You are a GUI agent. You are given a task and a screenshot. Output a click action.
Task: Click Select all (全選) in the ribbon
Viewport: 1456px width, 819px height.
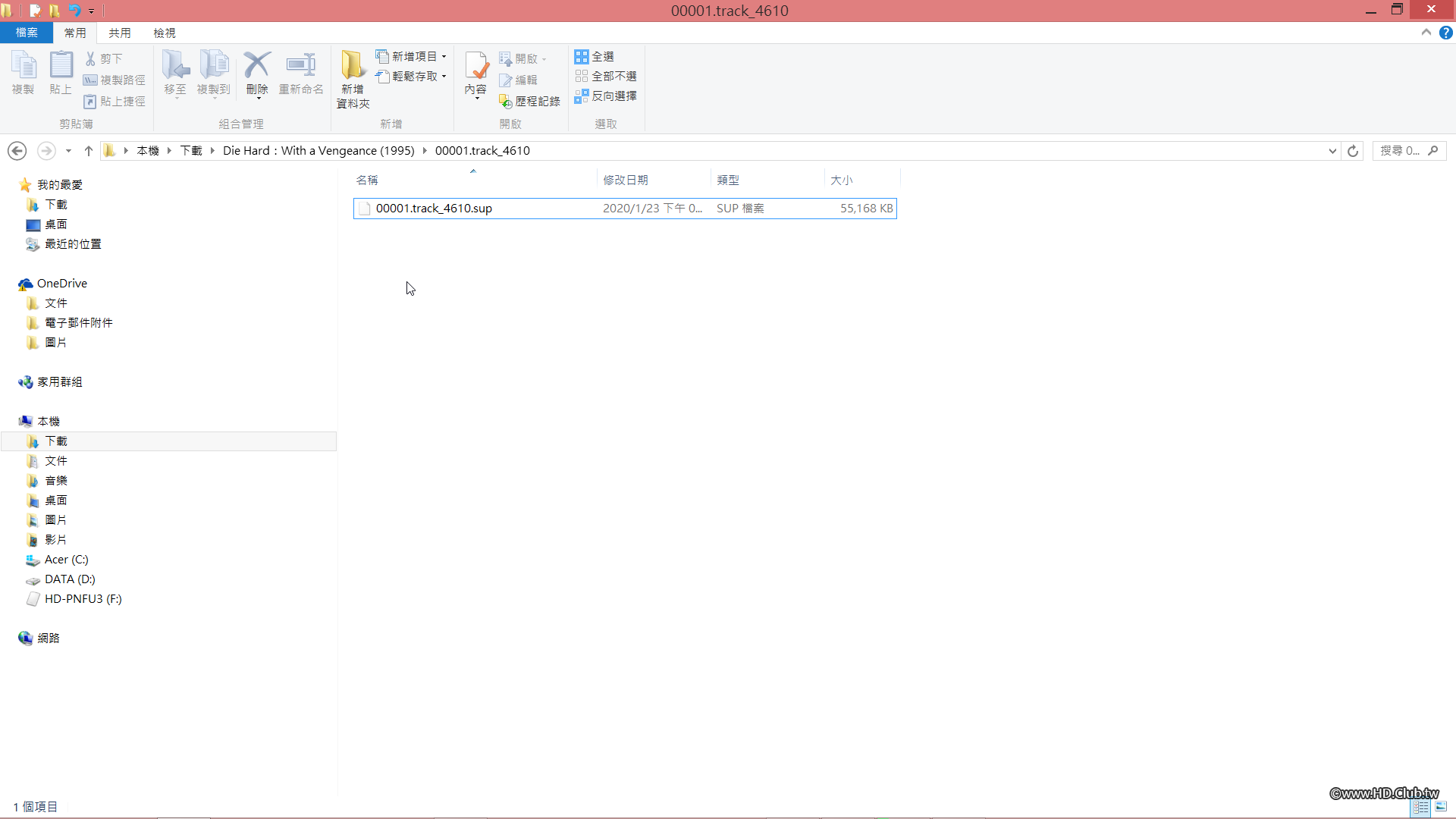[595, 57]
